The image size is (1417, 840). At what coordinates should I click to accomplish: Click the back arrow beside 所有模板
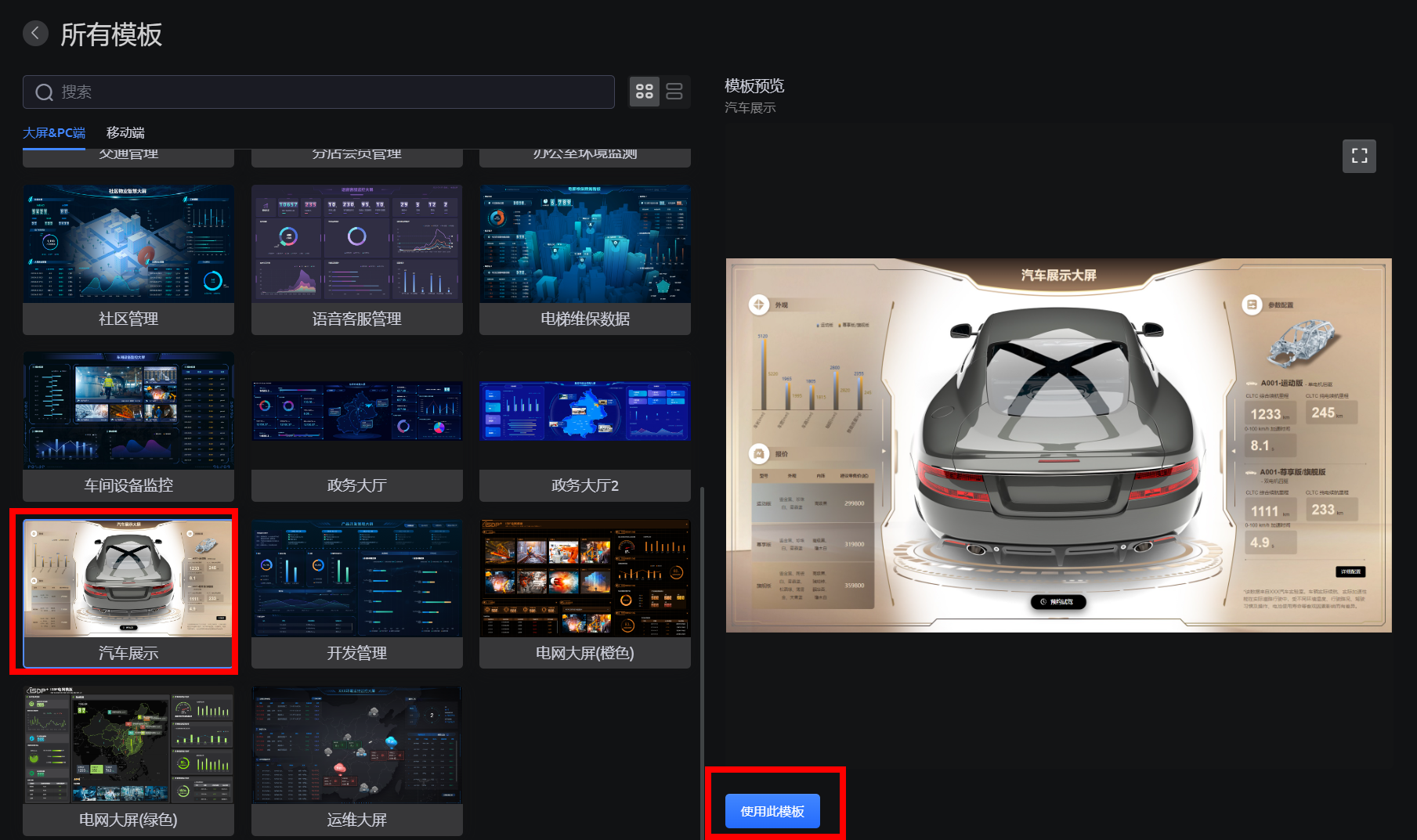point(35,34)
